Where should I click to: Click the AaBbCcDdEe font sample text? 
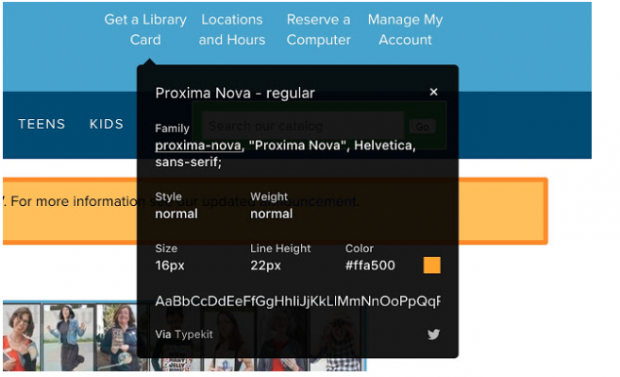[x=297, y=301]
